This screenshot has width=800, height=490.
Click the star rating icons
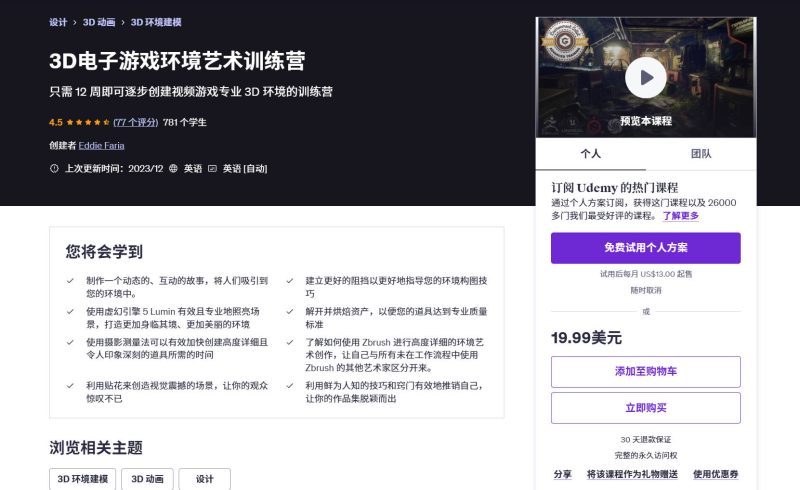tap(88, 122)
